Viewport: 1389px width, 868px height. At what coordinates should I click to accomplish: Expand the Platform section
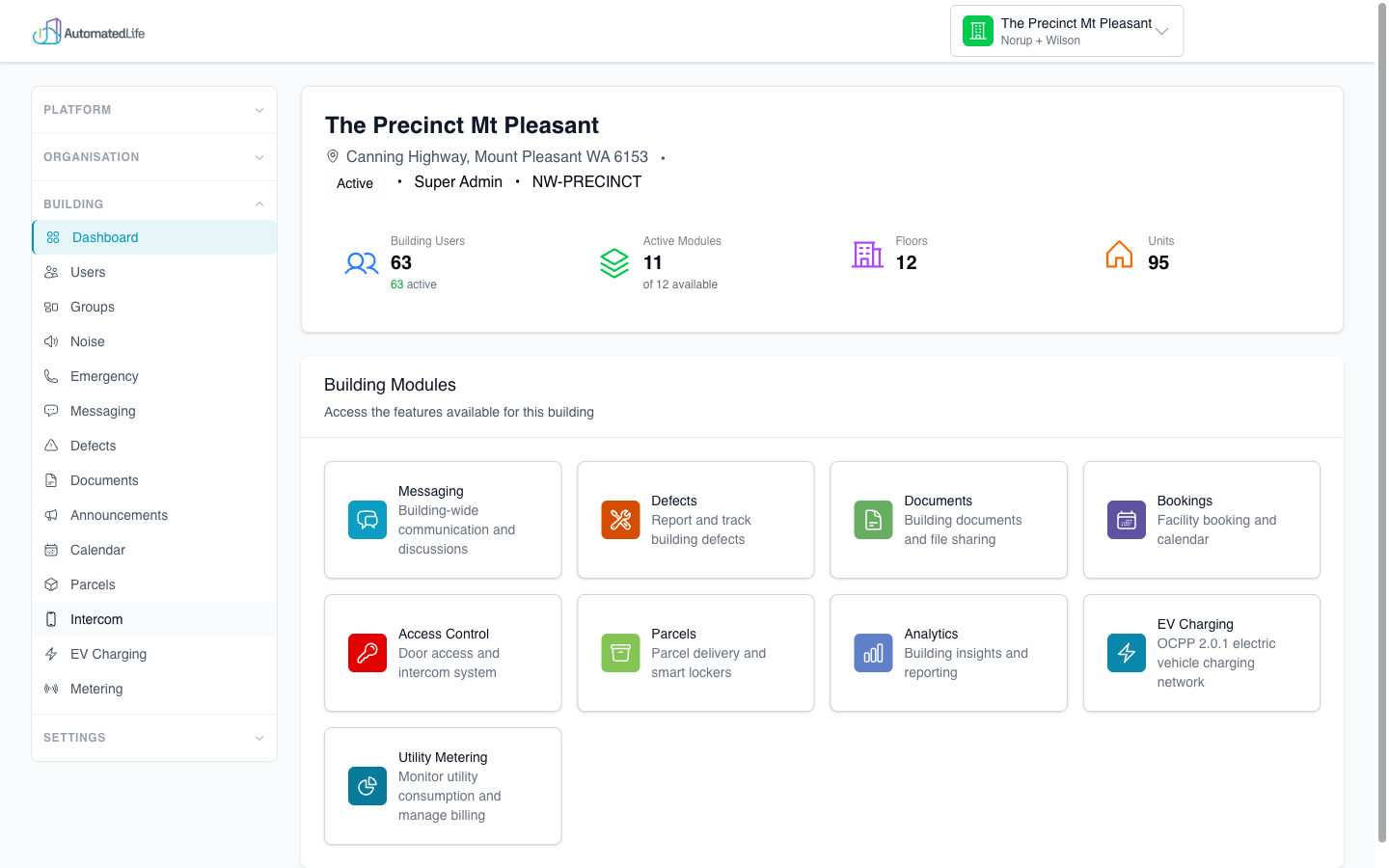[153, 110]
